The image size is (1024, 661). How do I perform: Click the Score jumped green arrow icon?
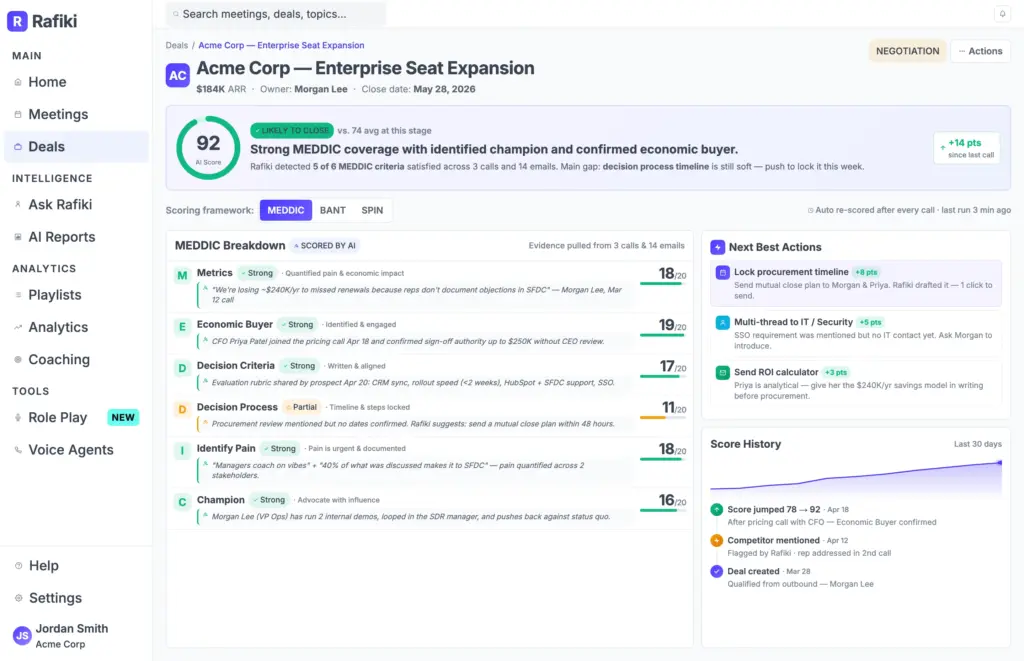(x=716, y=509)
